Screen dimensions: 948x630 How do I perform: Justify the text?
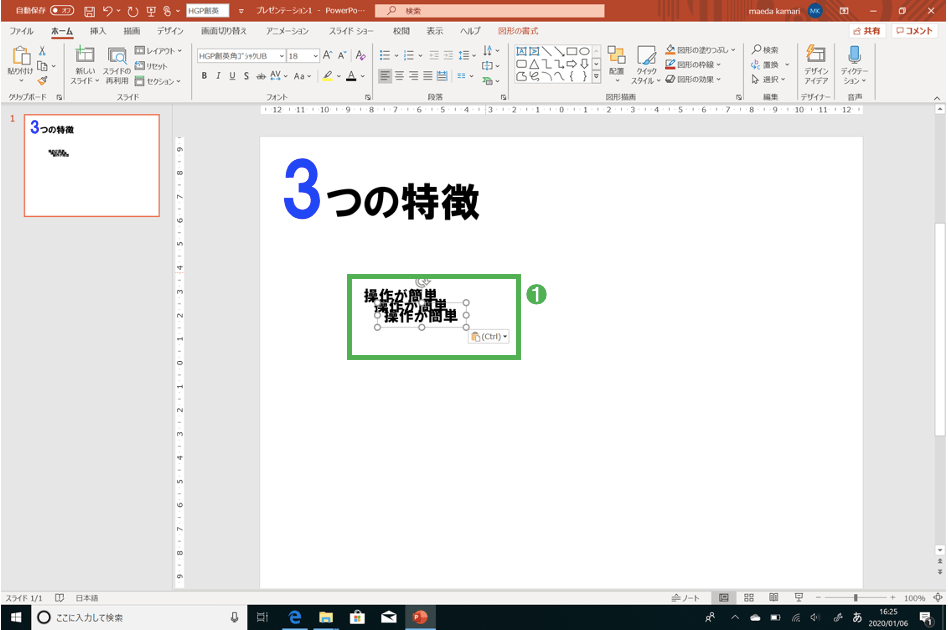(428, 76)
